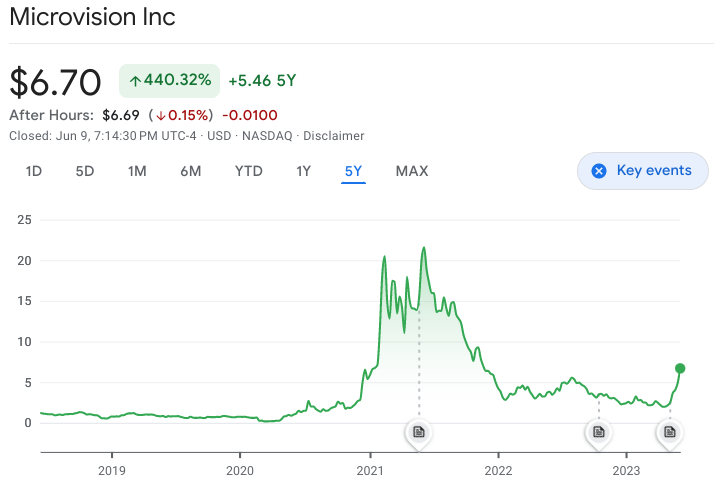Click the green endpoint dot on chart
This screenshot has height=478, width=714.
tap(680, 368)
